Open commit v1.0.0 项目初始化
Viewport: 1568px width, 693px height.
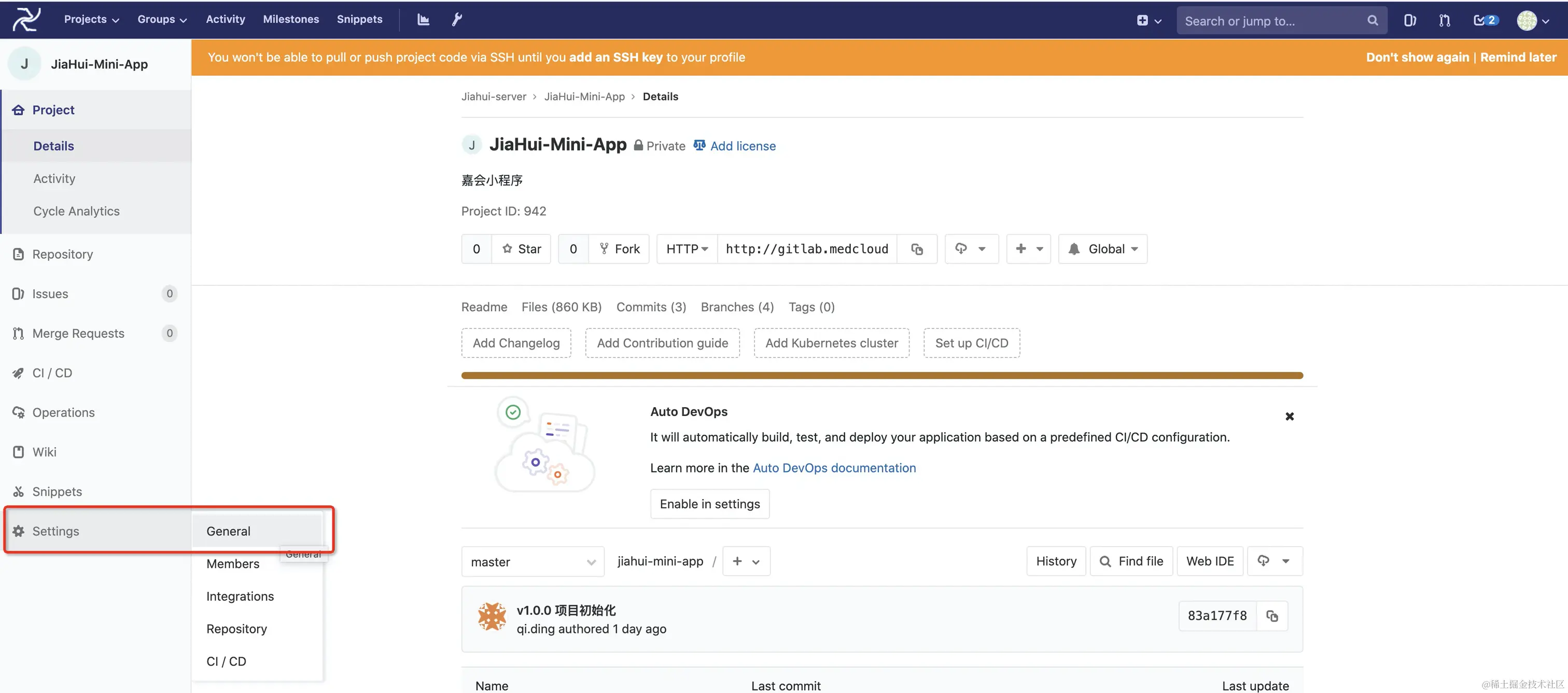pos(566,610)
